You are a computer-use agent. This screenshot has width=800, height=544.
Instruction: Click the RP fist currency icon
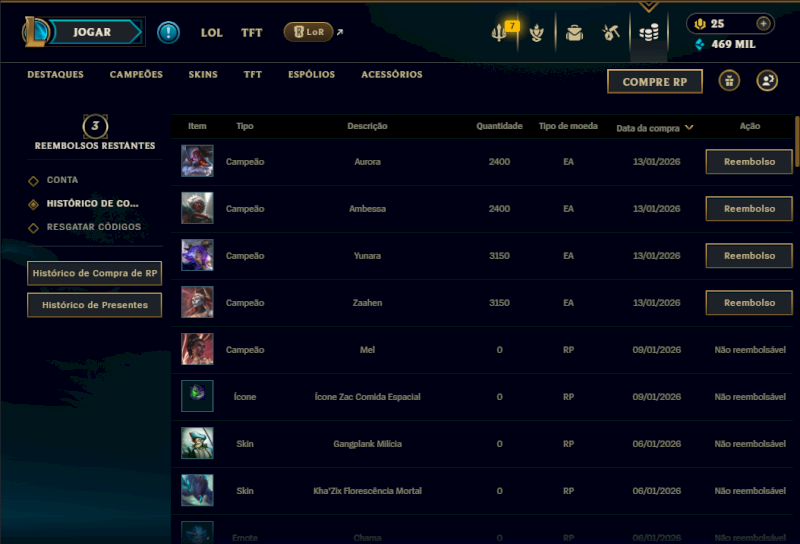pos(700,23)
